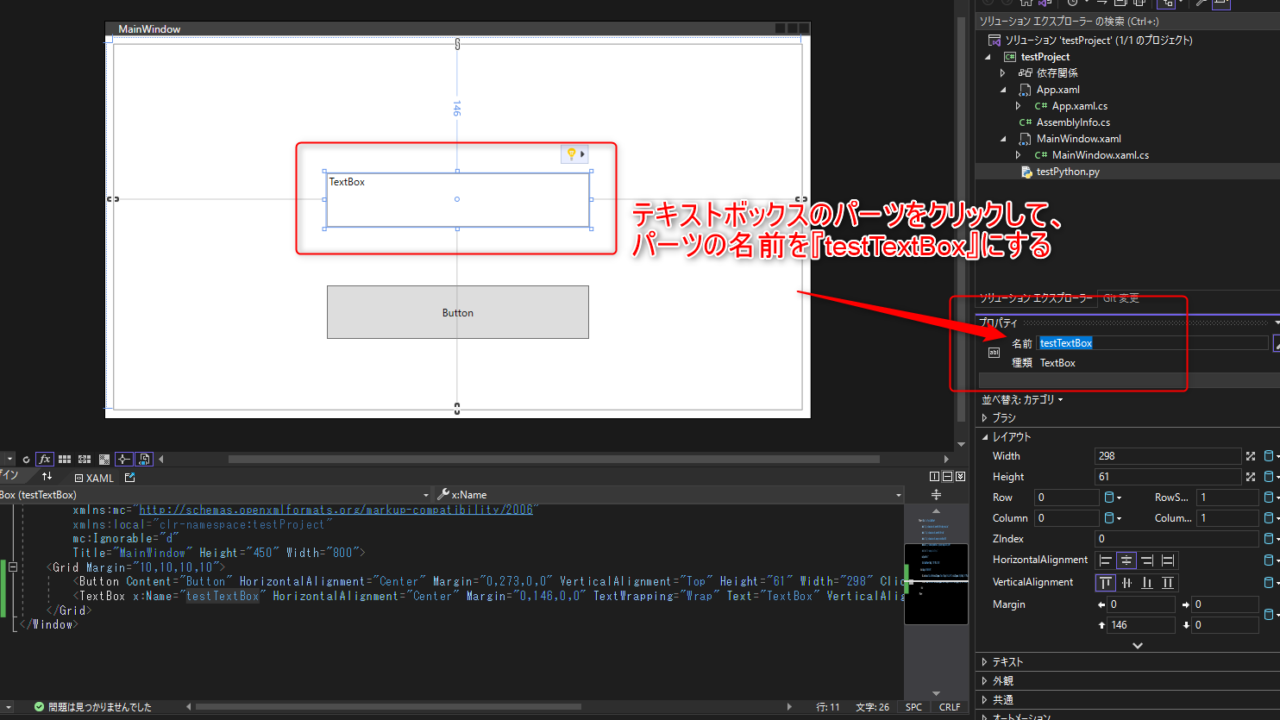
Task: Select the Button control on the design canvas
Action: coord(457,312)
